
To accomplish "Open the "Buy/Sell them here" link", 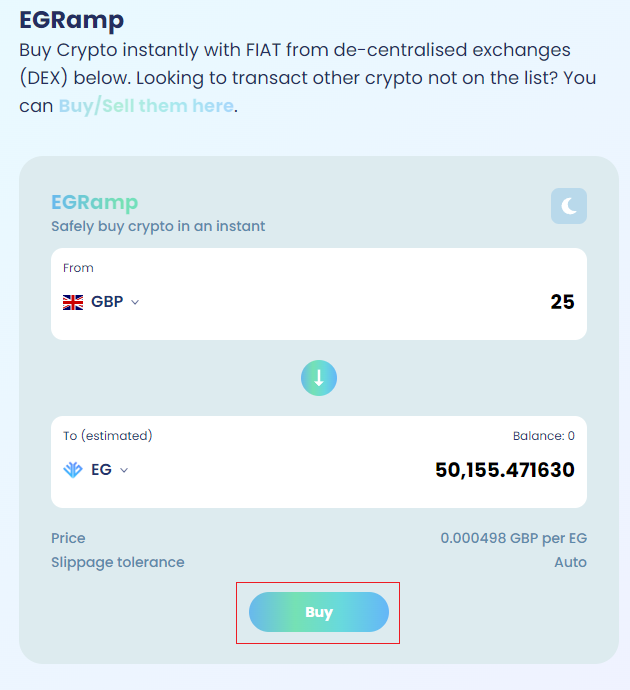I will pyautogui.click(x=146, y=105).
